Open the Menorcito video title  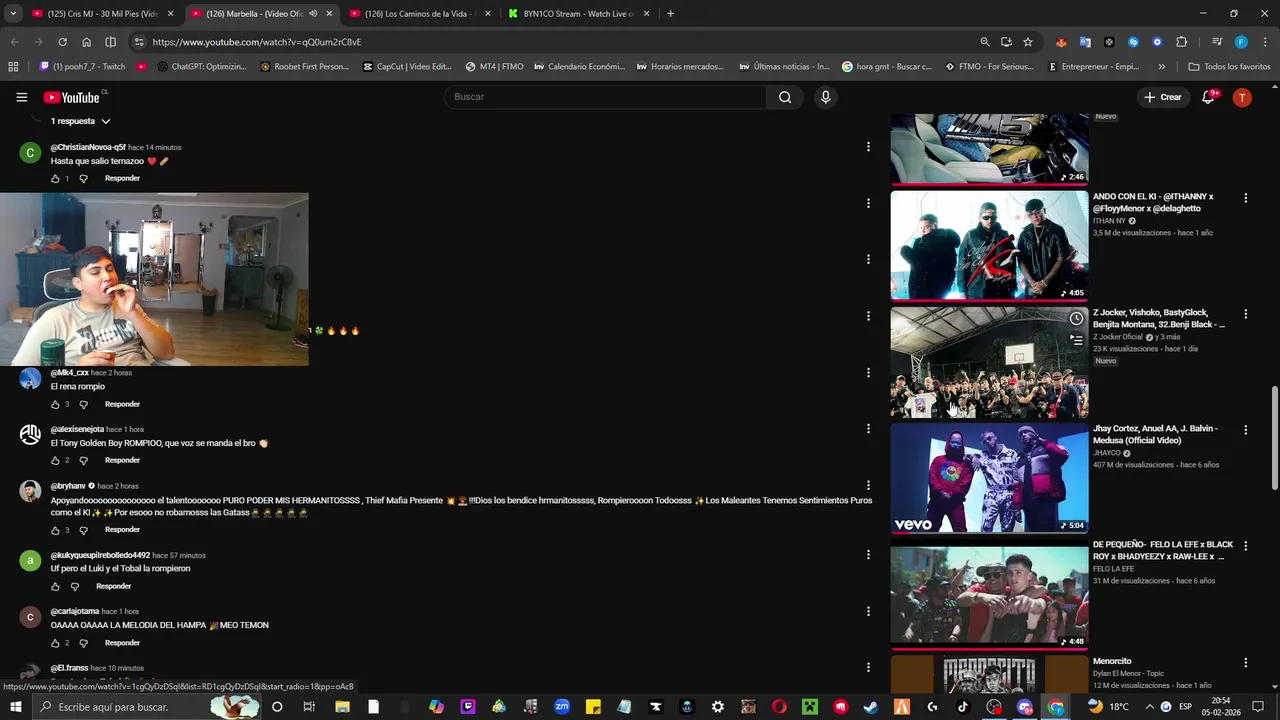point(1112,662)
